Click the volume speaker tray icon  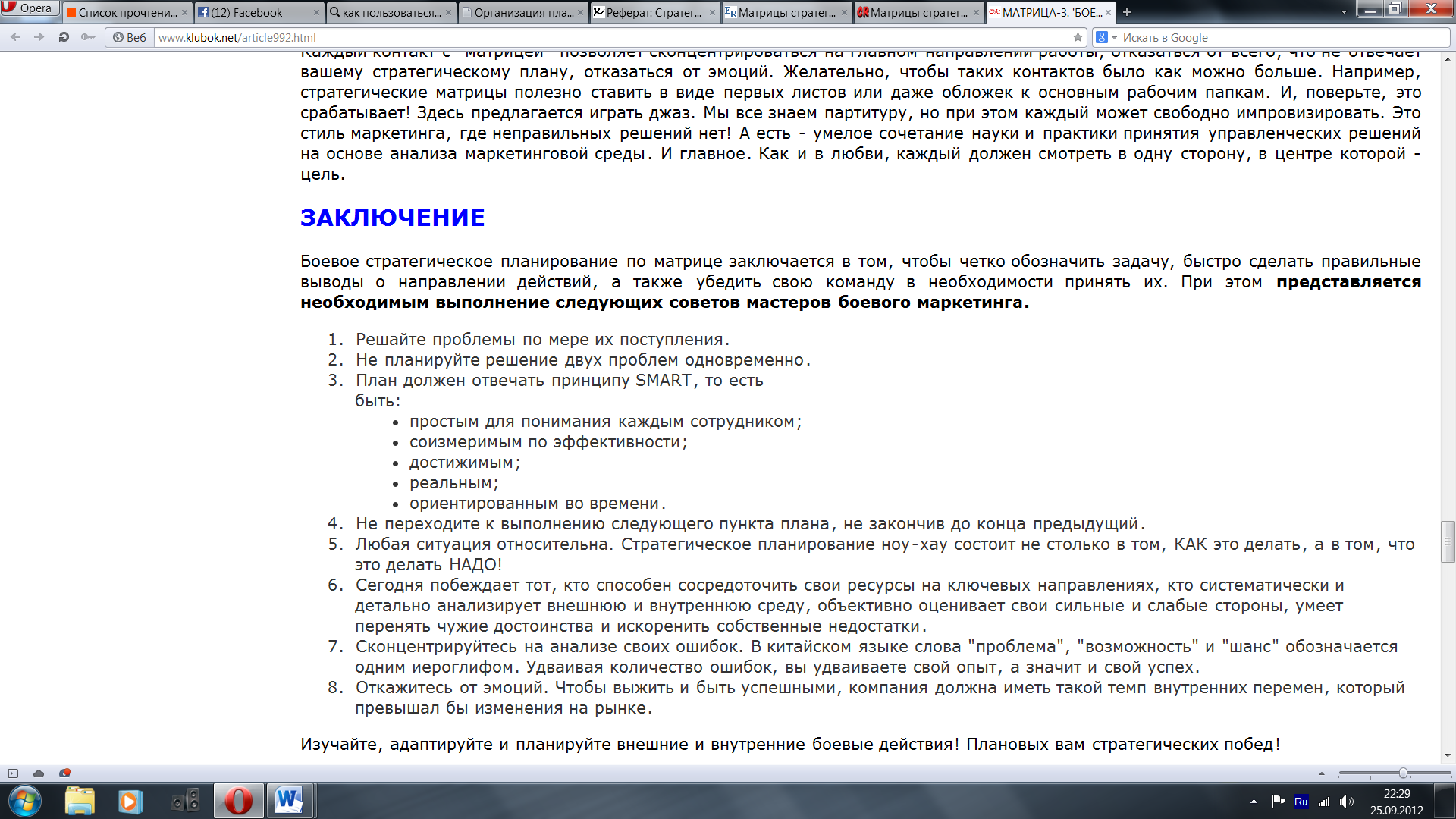[1346, 802]
